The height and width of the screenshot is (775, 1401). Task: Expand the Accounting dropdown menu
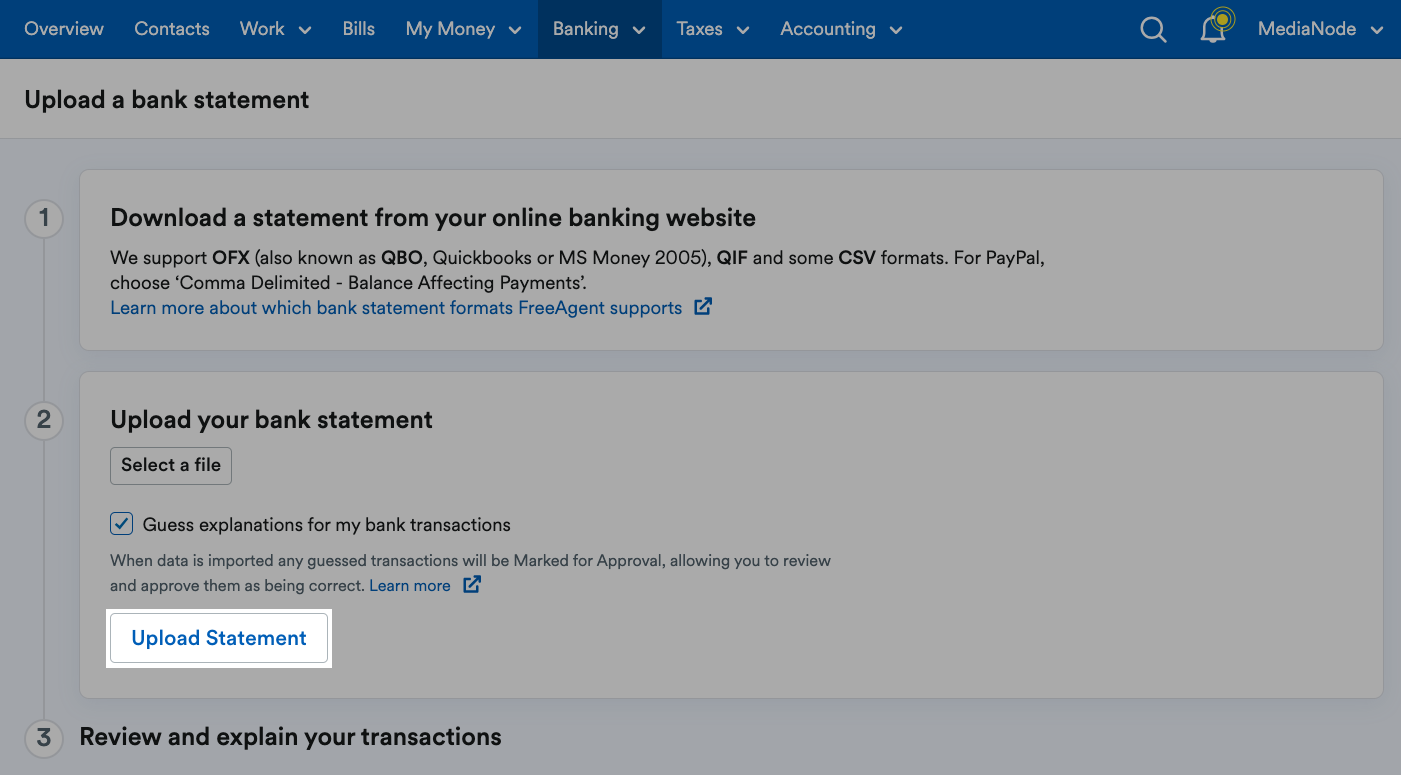[x=841, y=29]
